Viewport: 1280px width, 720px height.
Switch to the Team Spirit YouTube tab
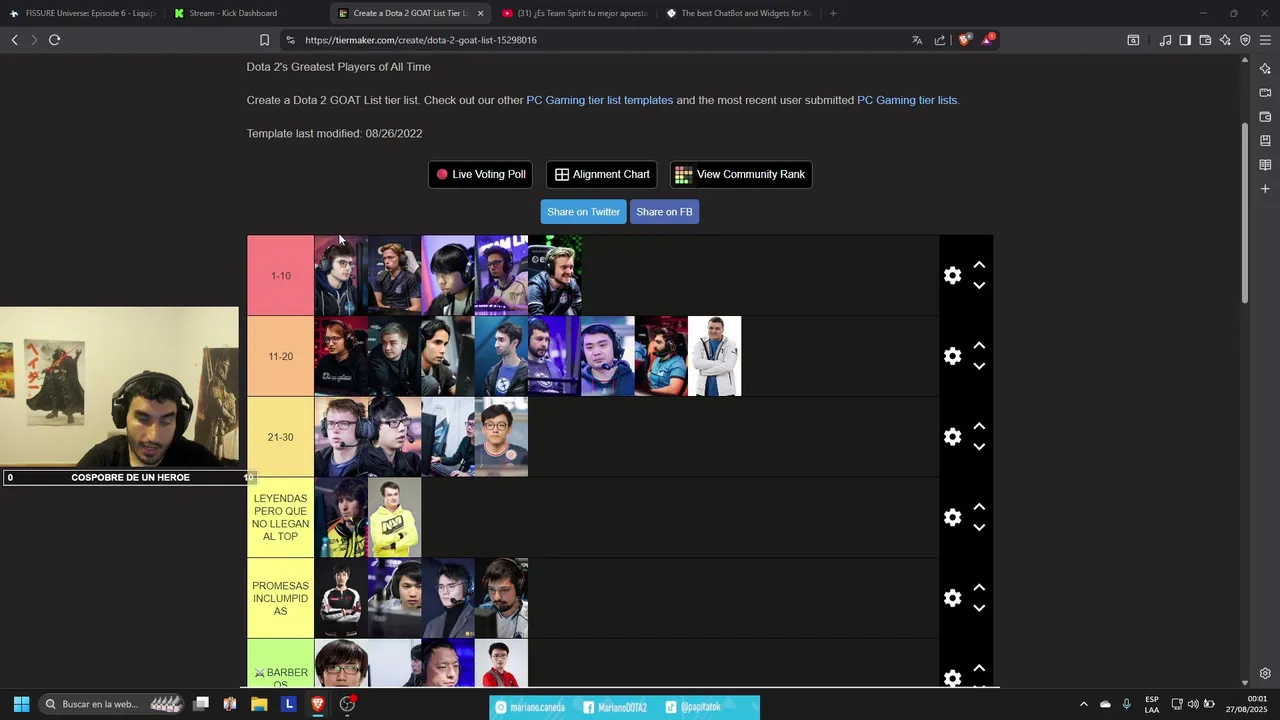(x=575, y=13)
